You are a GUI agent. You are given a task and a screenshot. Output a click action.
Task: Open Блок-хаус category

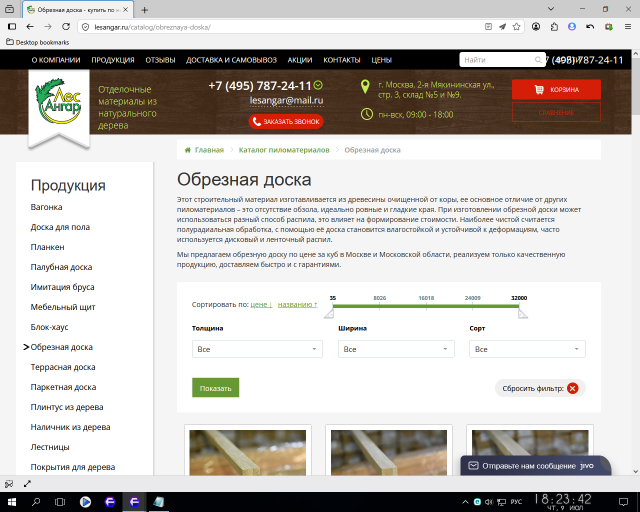(x=49, y=327)
